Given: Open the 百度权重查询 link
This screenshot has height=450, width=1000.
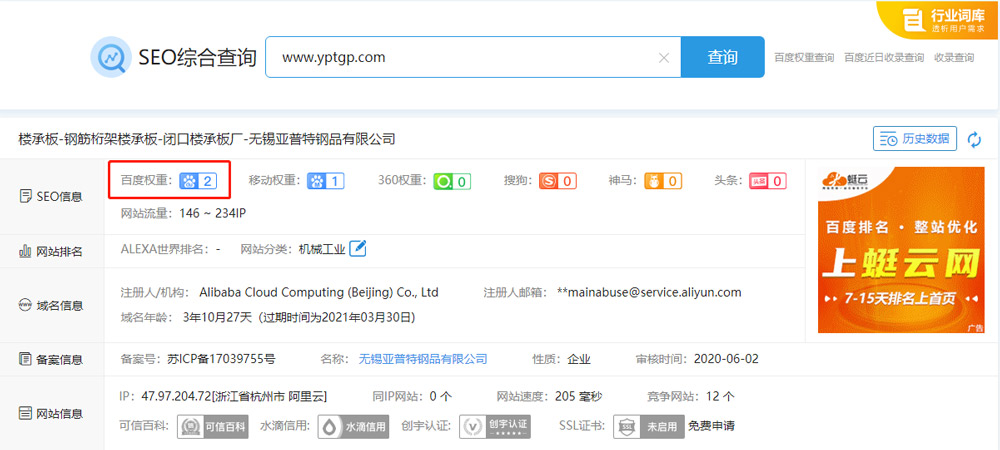Looking at the screenshot, I should point(804,58).
